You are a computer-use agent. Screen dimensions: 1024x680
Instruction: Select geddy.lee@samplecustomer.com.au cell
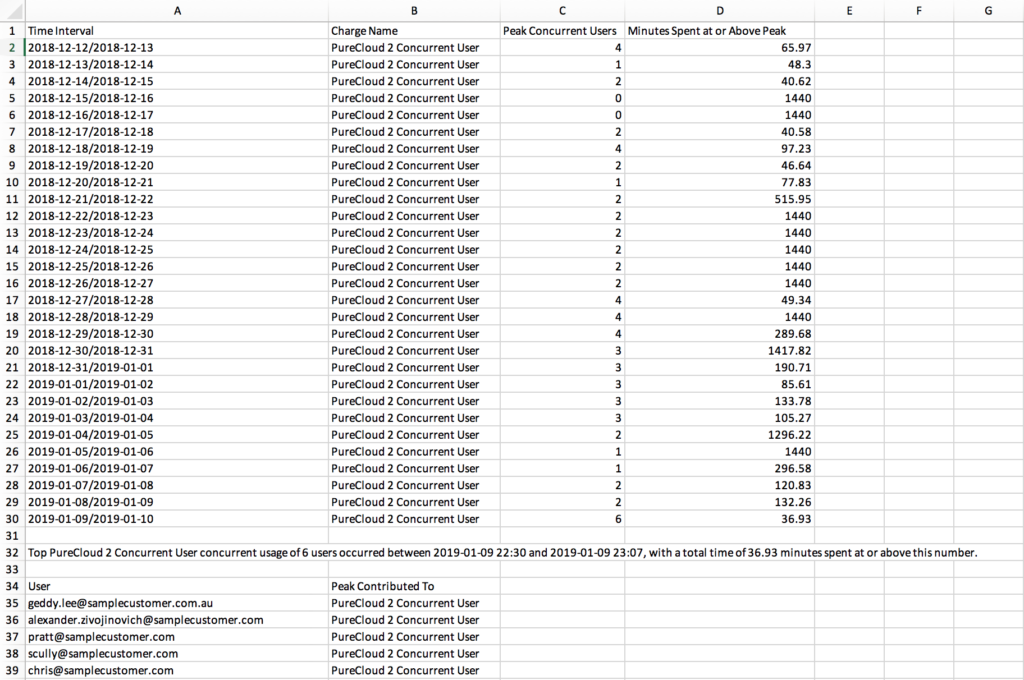pyautogui.click(x=177, y=604)
